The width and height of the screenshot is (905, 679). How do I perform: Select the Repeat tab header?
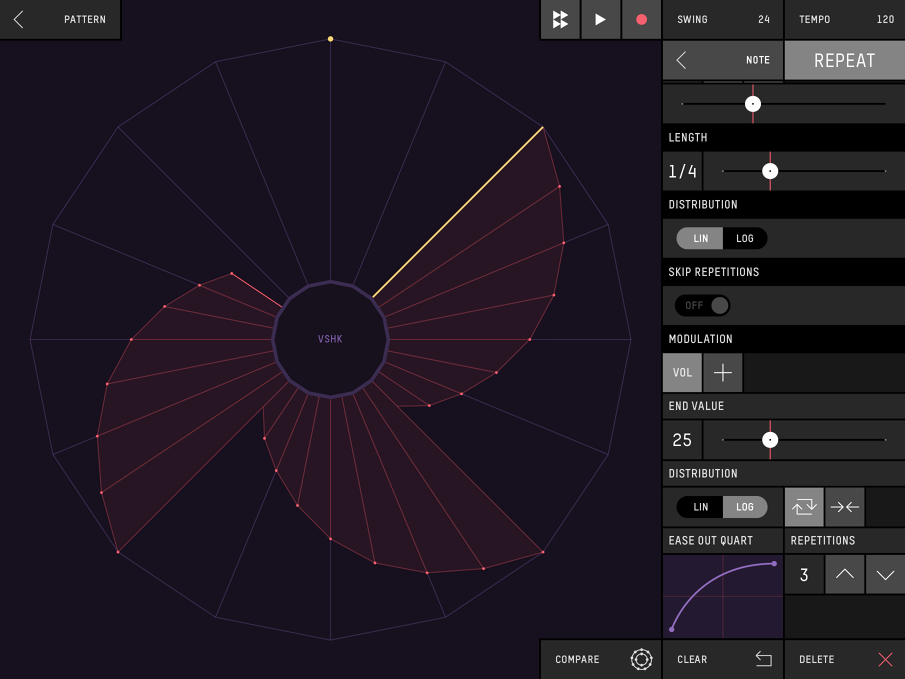click(845, 60)
